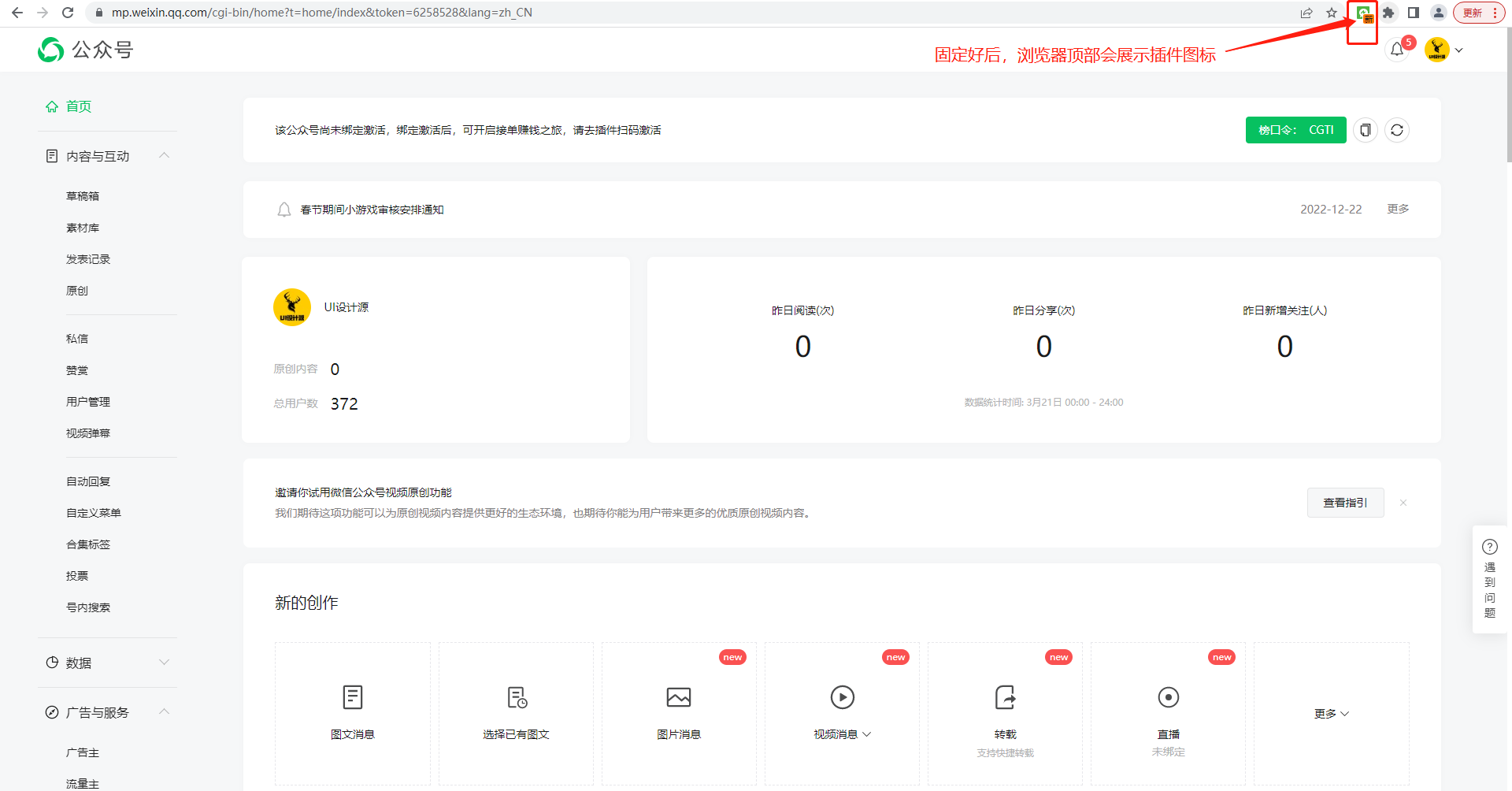Click the pinned plugin icon in browser toolbar
The image size is (1512, 791).
click(x=1362, y=13)
